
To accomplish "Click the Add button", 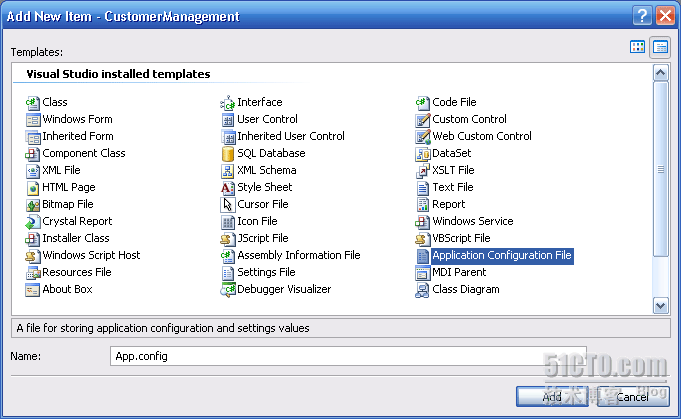I will click(x=552, y=396).
